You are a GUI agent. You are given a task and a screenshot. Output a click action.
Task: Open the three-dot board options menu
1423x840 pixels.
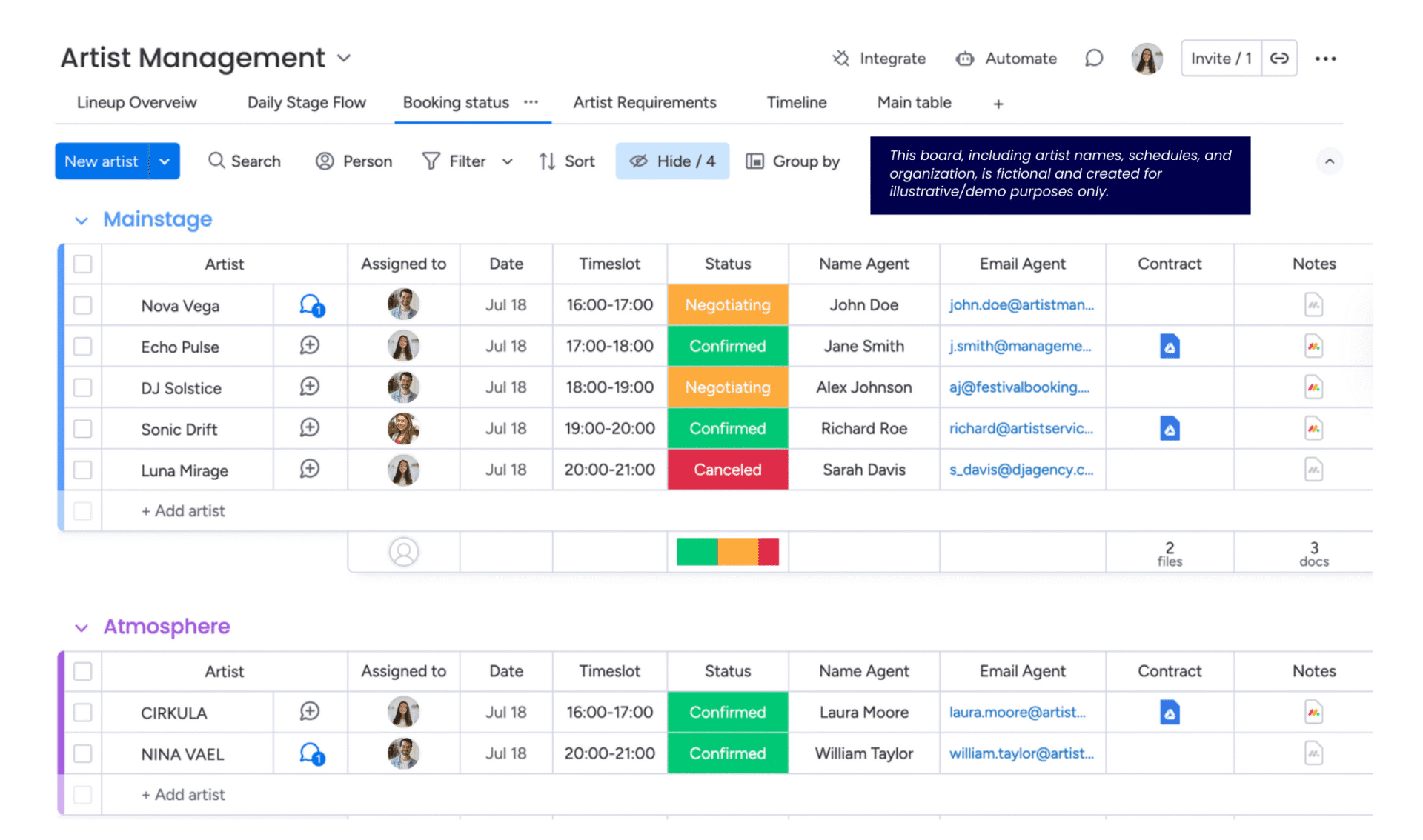(1325, 59)
